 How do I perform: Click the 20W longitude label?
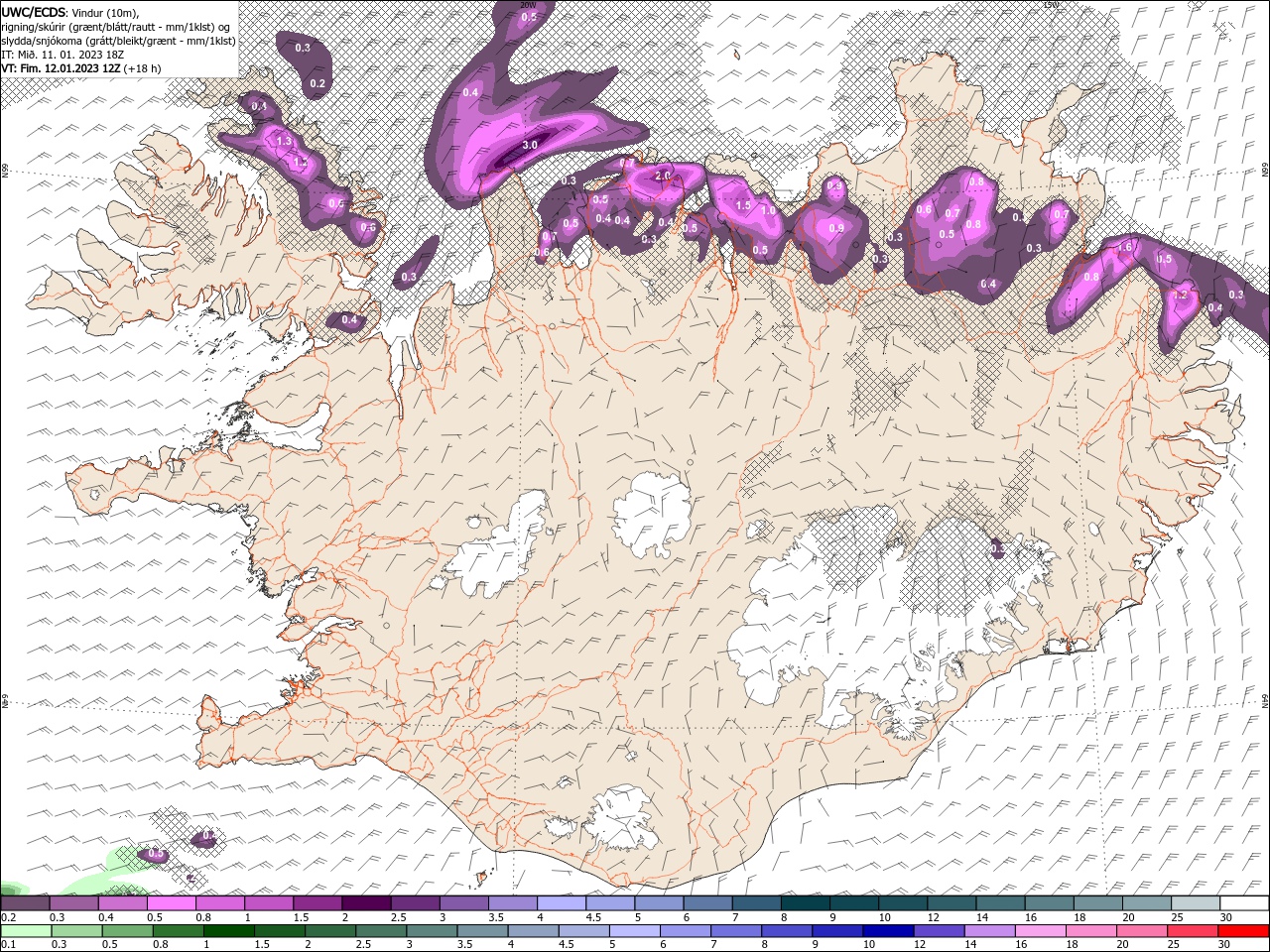(528, 5)
